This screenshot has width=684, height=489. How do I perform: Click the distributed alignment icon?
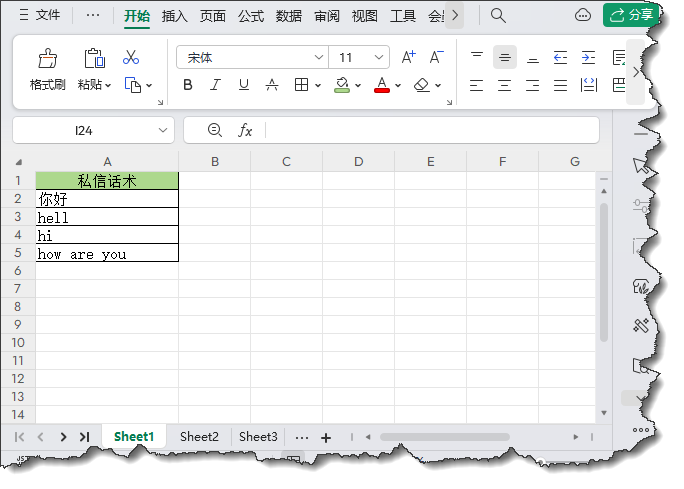coord(589,85)
